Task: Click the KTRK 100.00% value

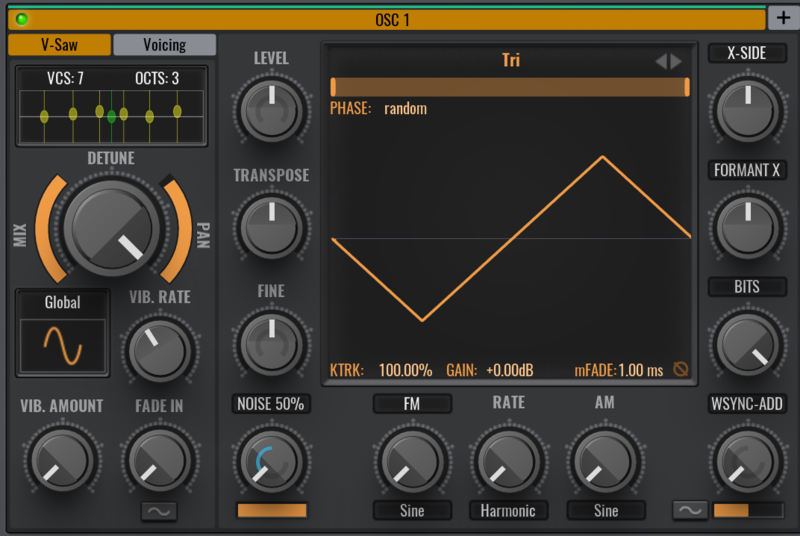Action: pos(406,370)
